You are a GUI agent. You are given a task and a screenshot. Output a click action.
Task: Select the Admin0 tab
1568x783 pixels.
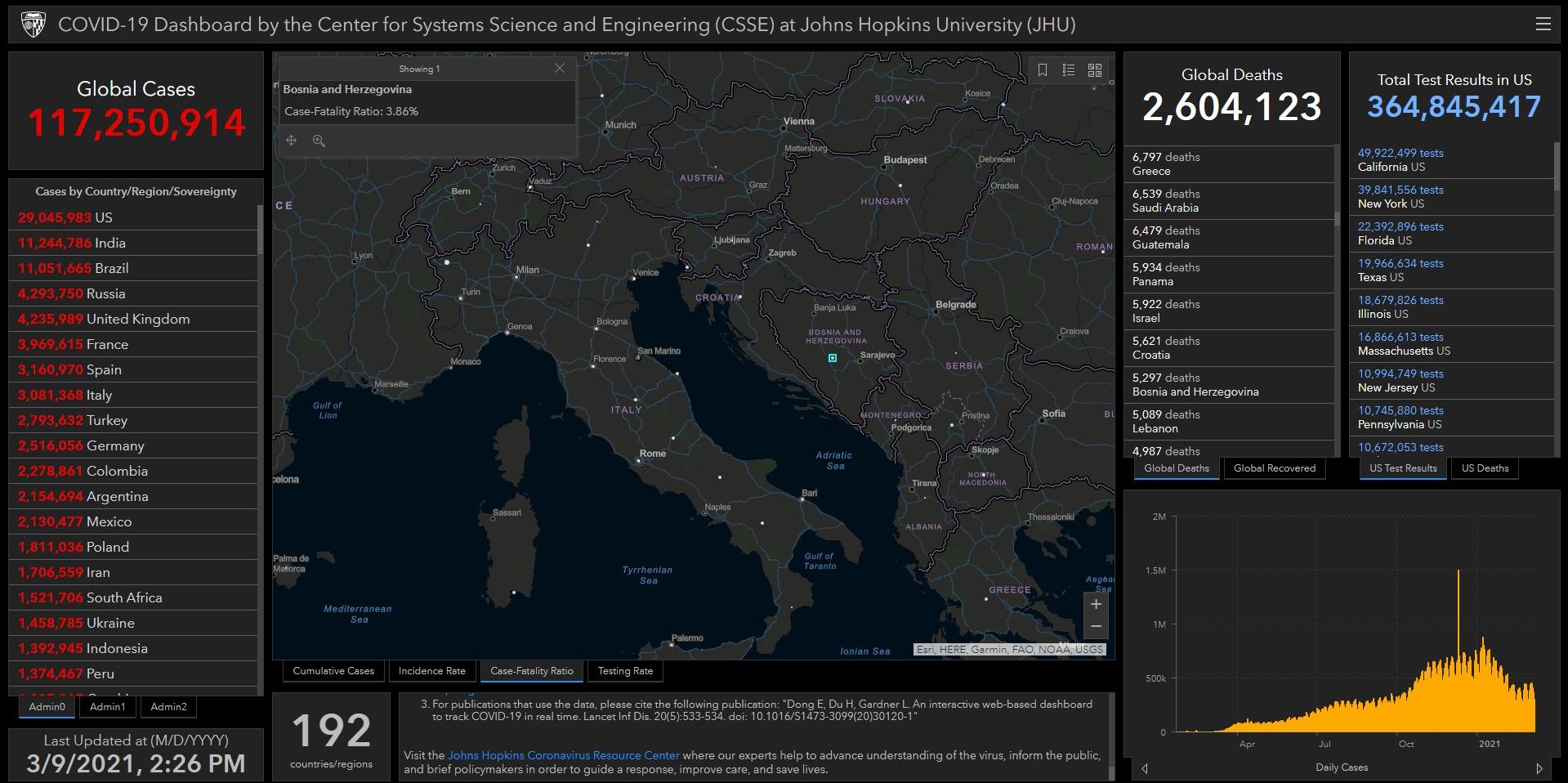[47, 707]
